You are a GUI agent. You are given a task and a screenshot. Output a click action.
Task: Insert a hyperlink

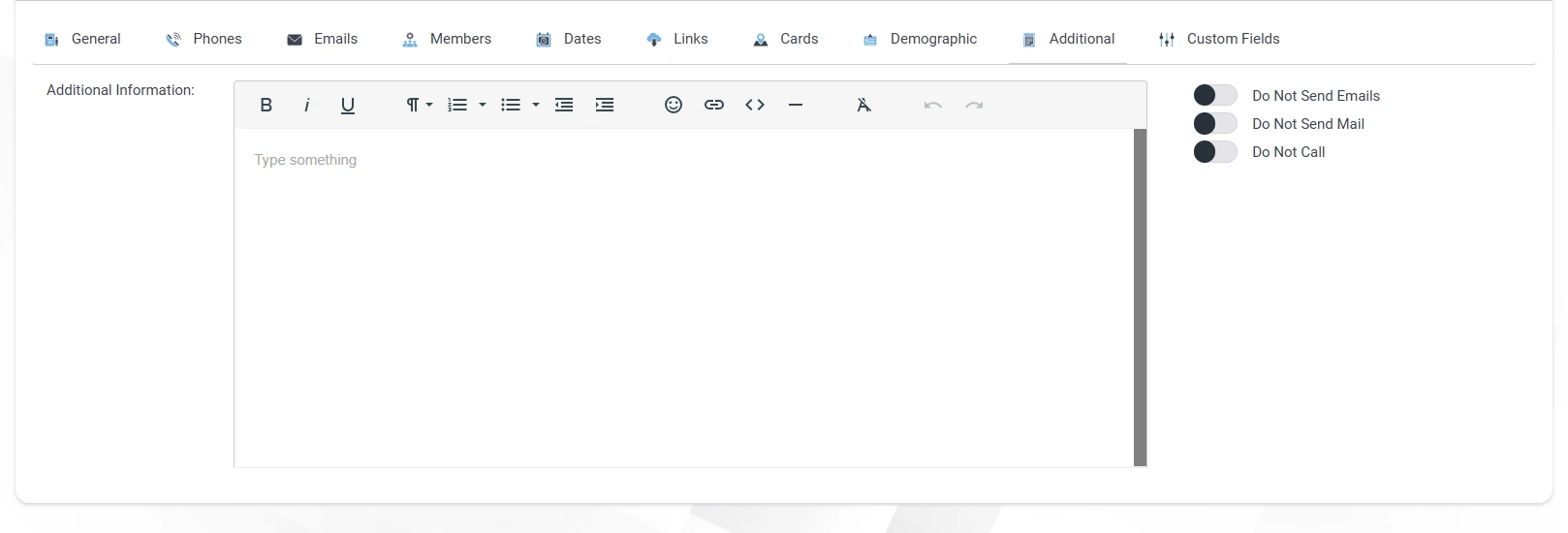(x=714, y=105)
